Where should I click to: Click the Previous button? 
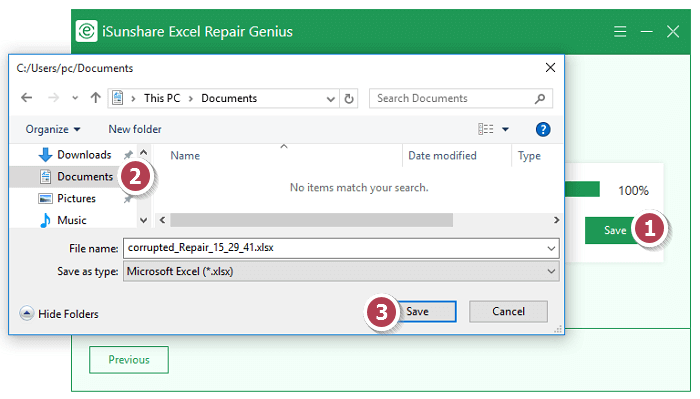129,360
